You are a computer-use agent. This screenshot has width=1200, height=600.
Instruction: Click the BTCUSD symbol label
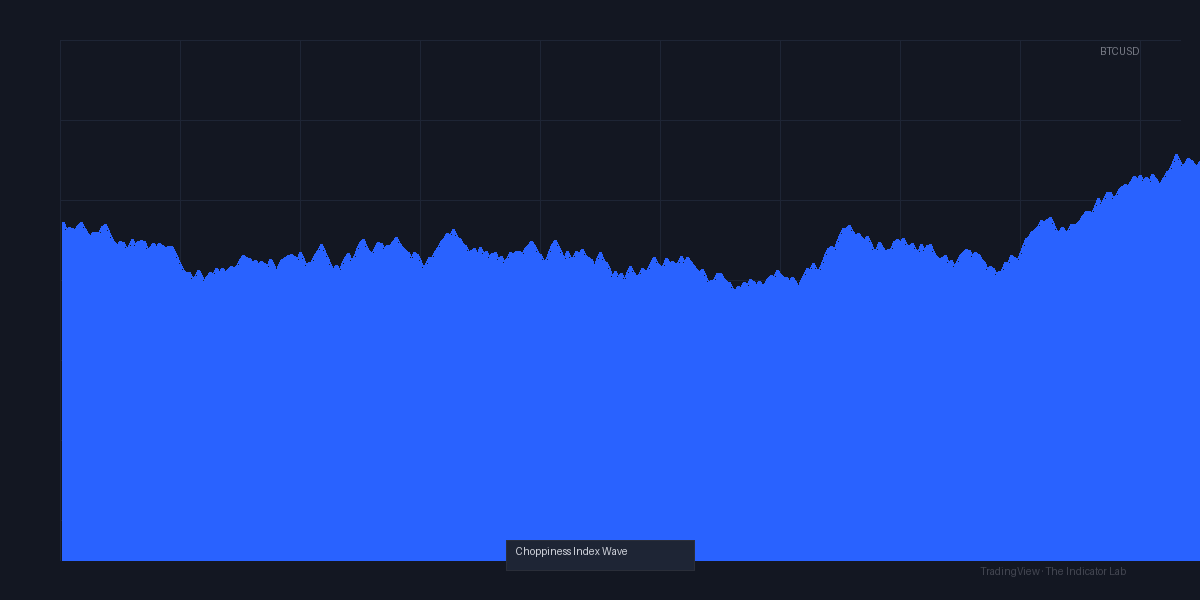[x=1119, y=51]
